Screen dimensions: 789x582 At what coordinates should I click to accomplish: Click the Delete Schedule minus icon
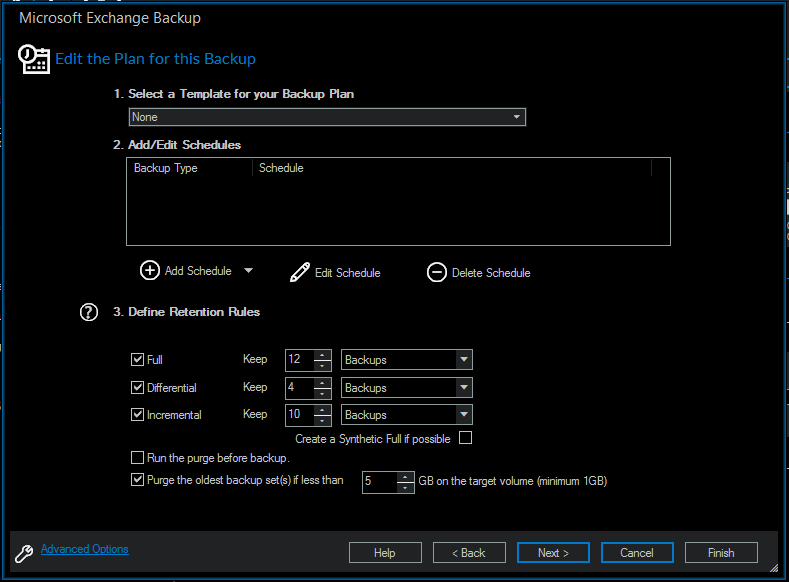436,272
